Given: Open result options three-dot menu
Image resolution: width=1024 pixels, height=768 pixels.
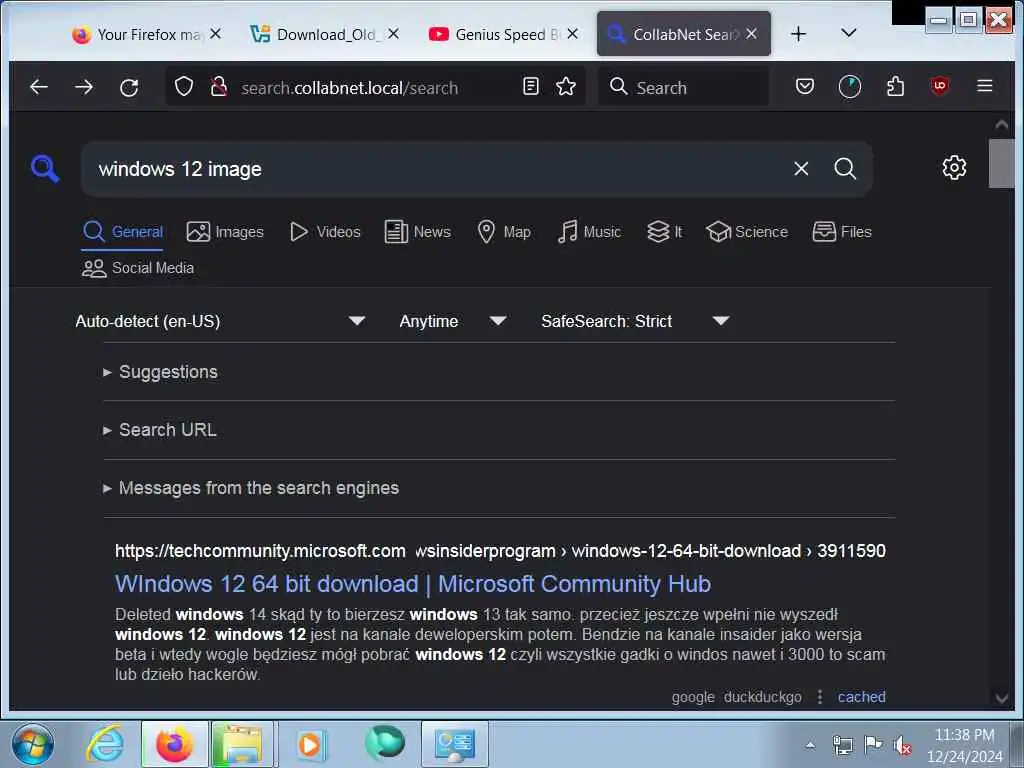Looking at the screenshot, I should tap(820, 697).
